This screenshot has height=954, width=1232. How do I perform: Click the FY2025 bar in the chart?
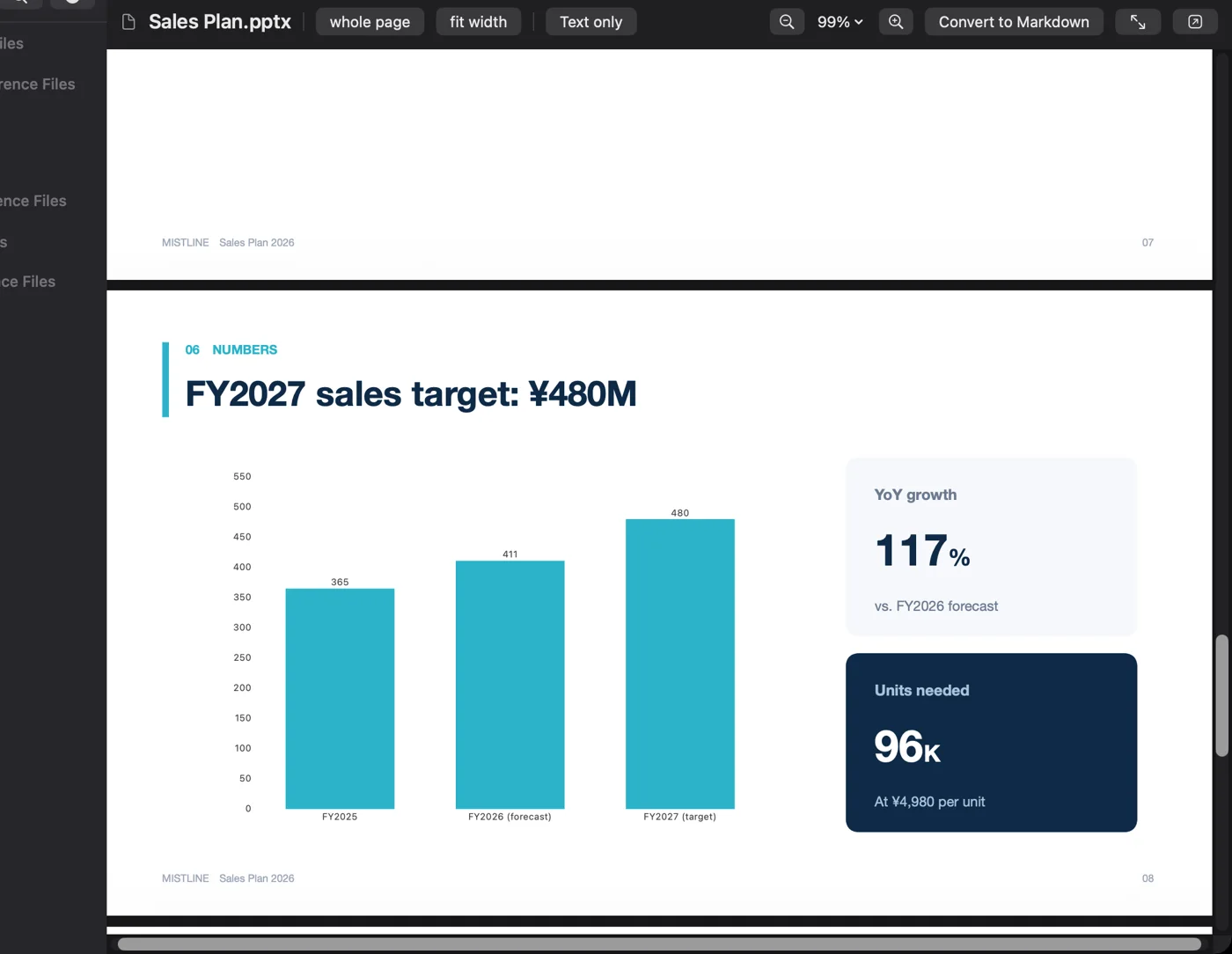point(340,698)
